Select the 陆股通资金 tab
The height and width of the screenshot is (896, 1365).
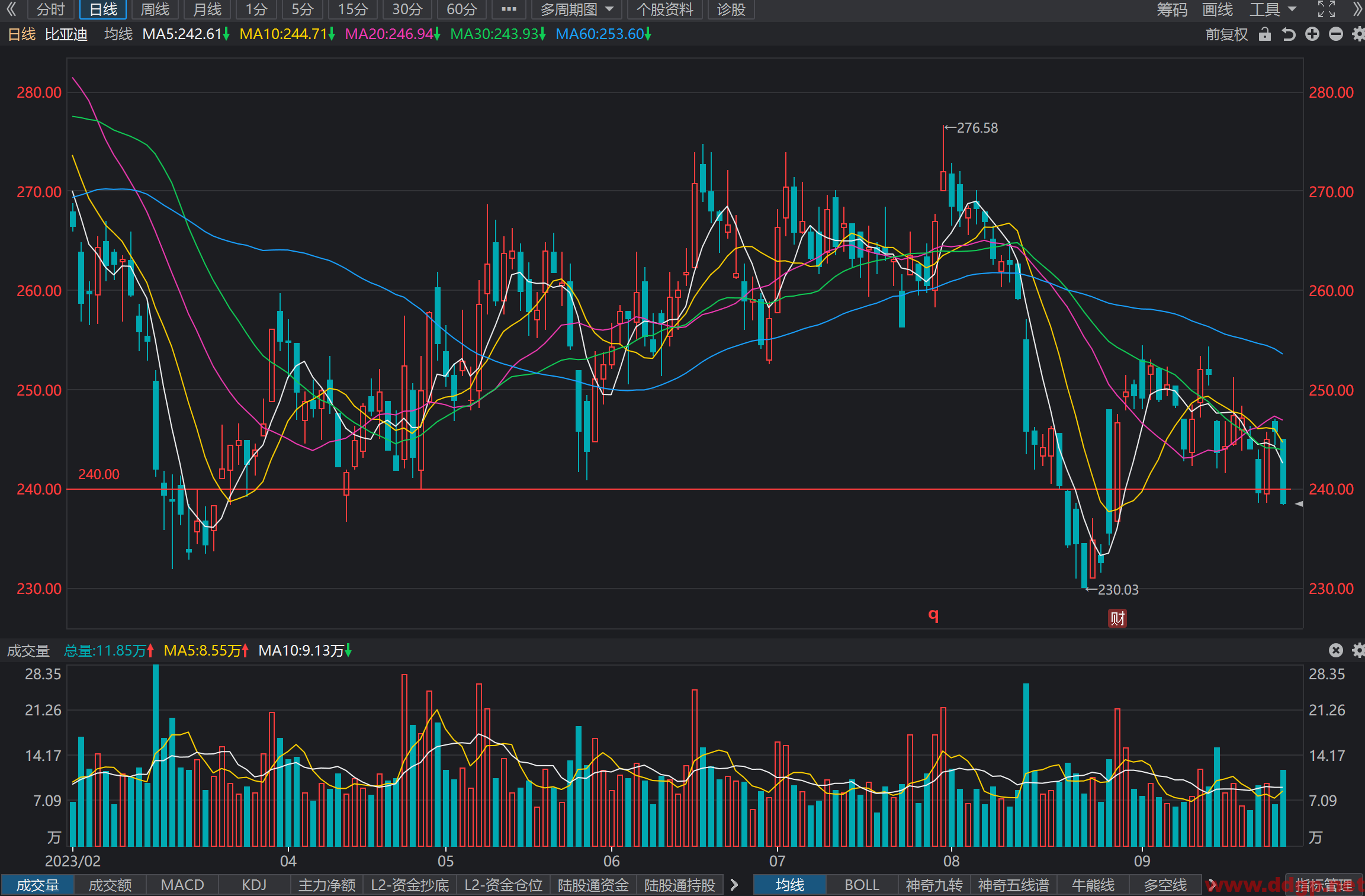coord(593,885)
